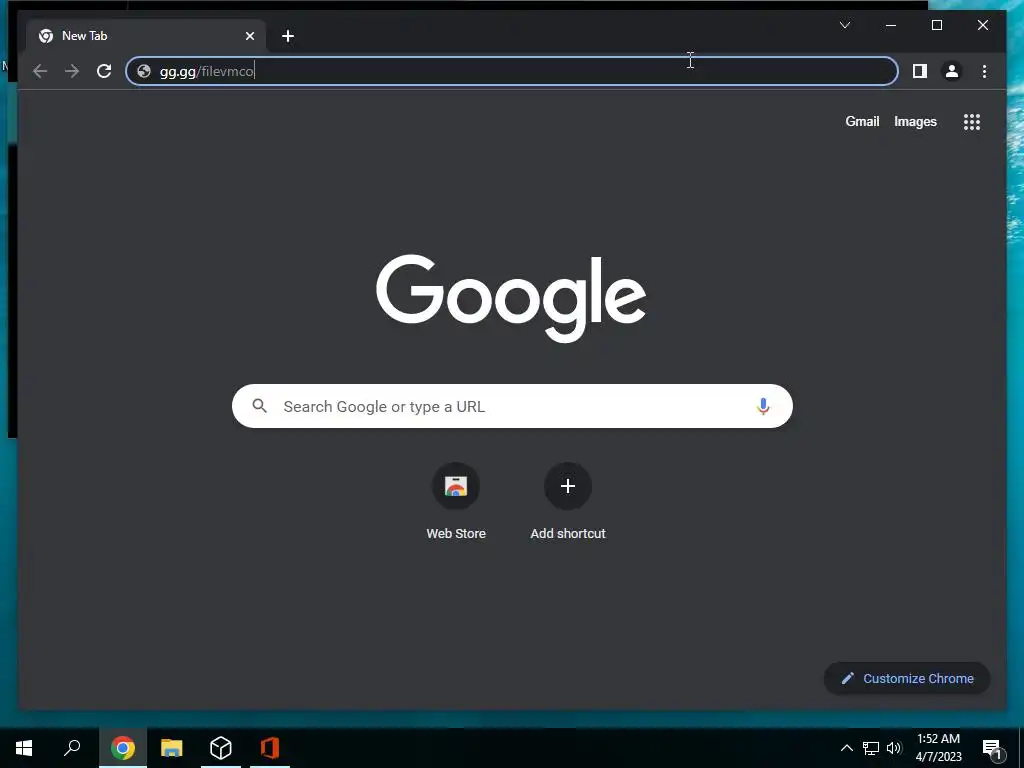
Task: Show hidden system tray icons
Action: coord(846,748)
